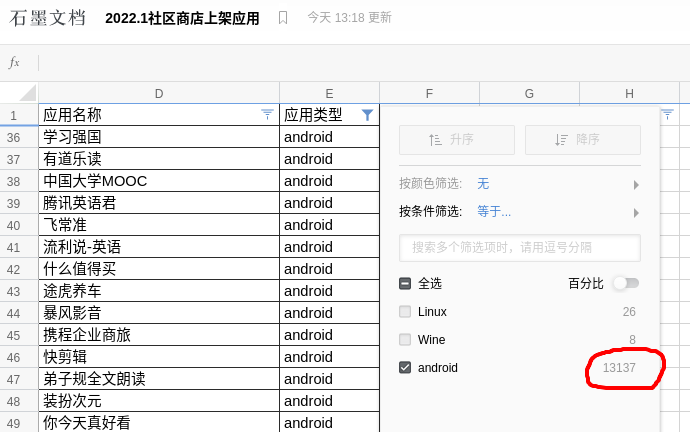Select cell 暴风影音
The width and height of the screenshot is (690, 432).
[159, 313]
